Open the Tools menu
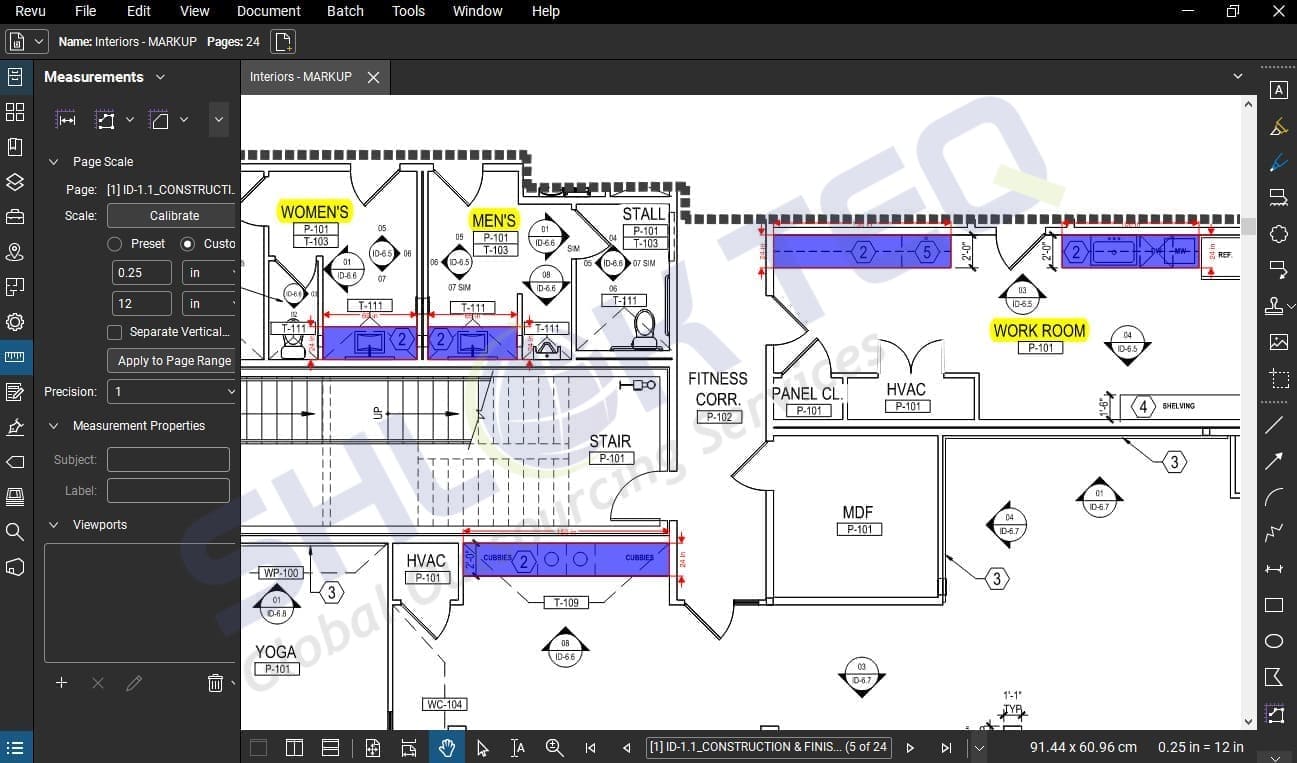The image size is (1297, 763). [408, 11]
